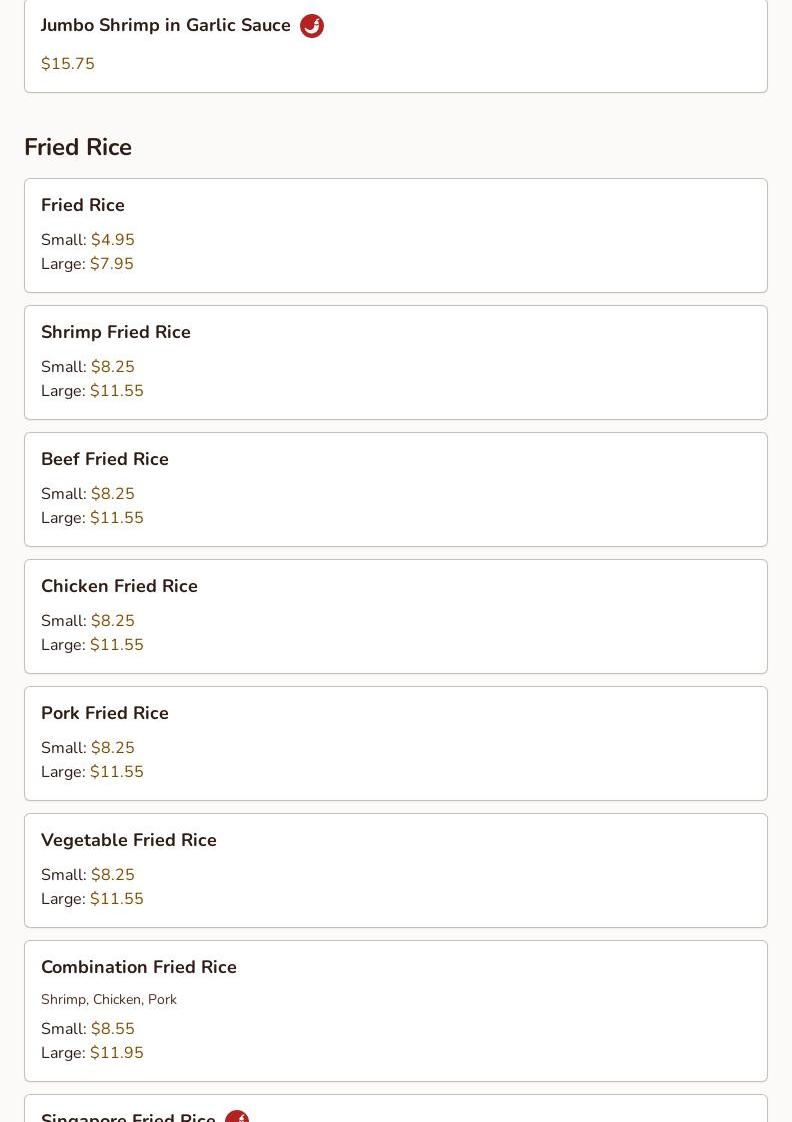Open the Jumbo Shrimp in Garlic Sauce item

point(166,26)
